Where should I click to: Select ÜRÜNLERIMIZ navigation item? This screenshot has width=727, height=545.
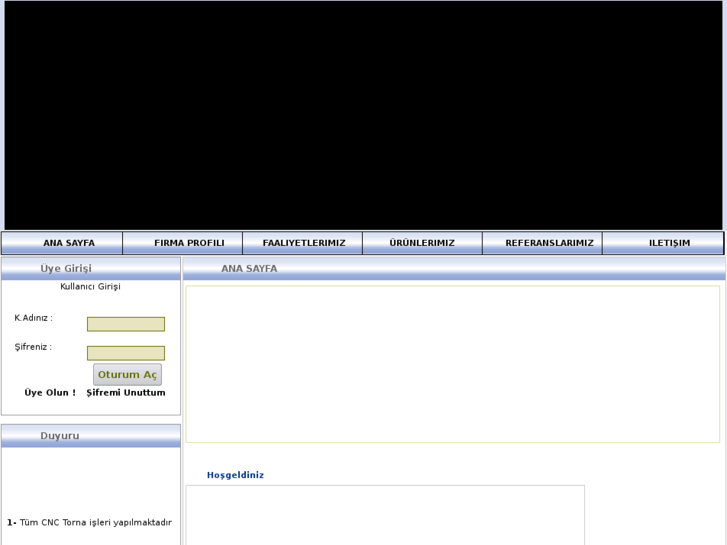point(422,243)
